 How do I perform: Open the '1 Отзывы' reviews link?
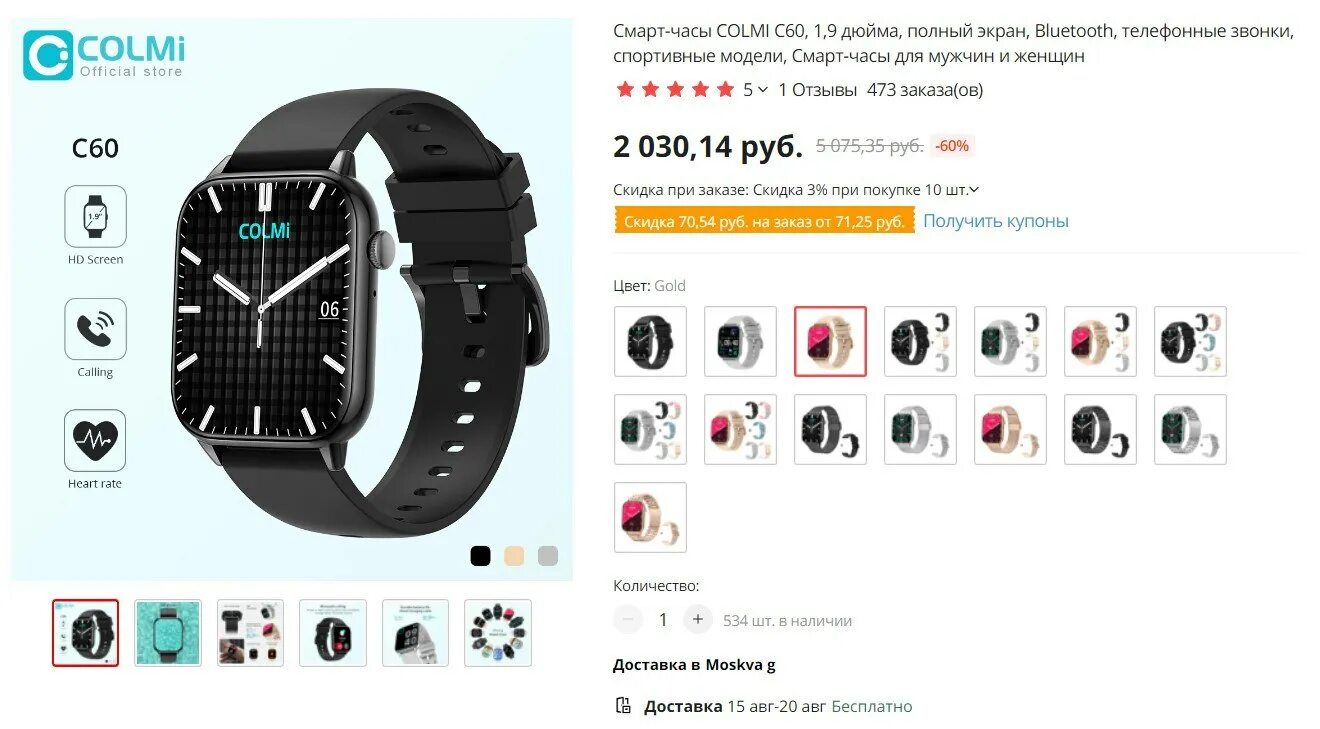(817, 90)
